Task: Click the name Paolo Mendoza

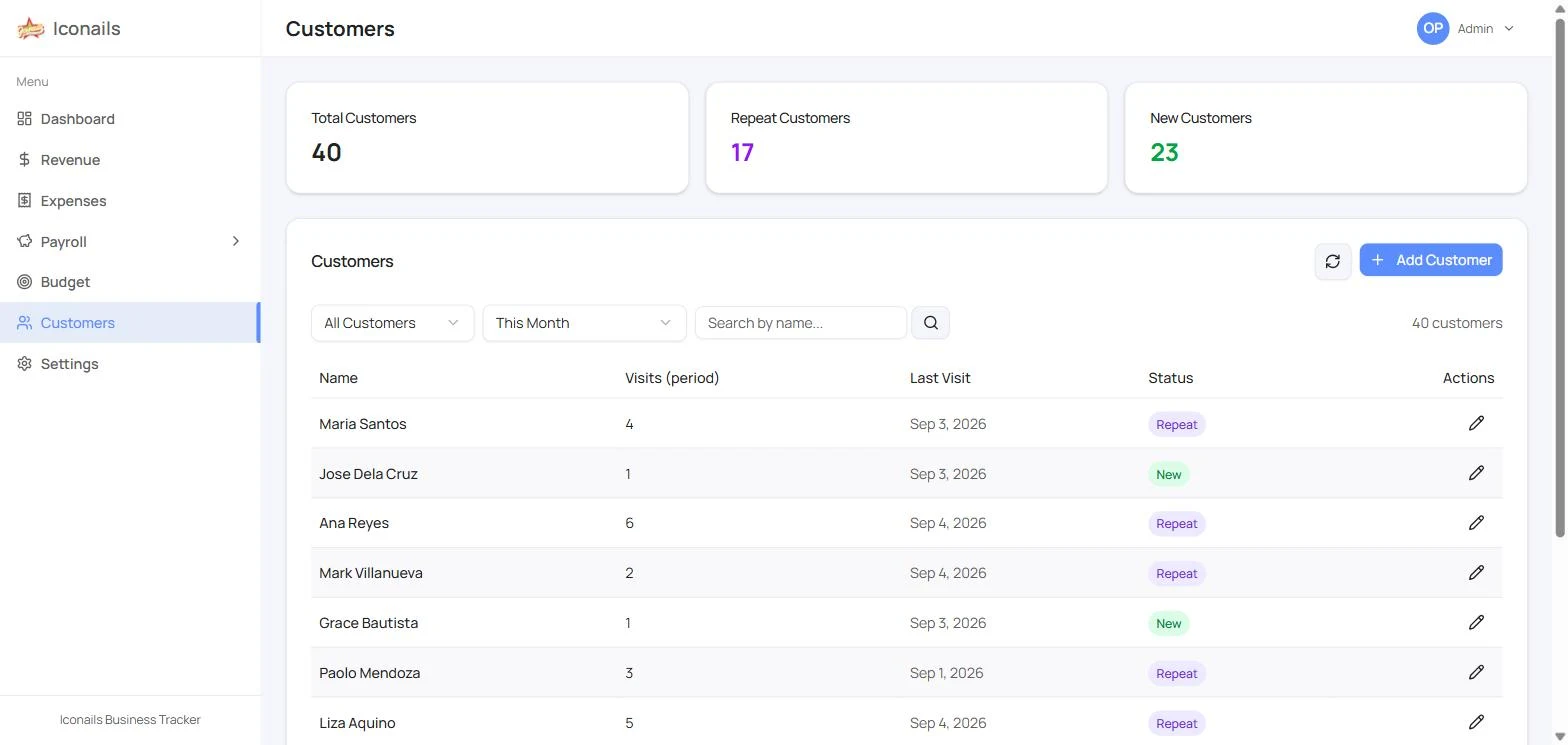Action: [x=370, y=673]
